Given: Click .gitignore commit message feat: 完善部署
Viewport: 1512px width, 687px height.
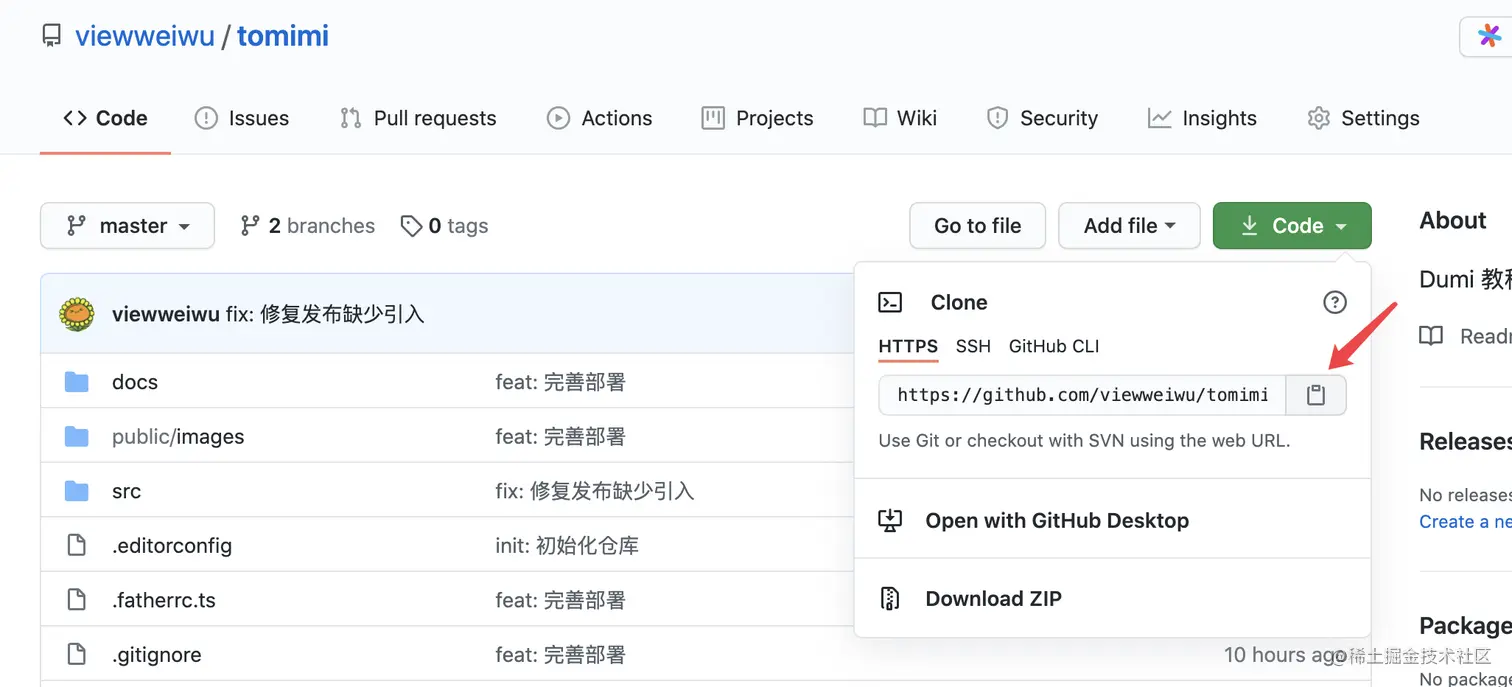Looking at the screenshot, I should pos(560,655).
